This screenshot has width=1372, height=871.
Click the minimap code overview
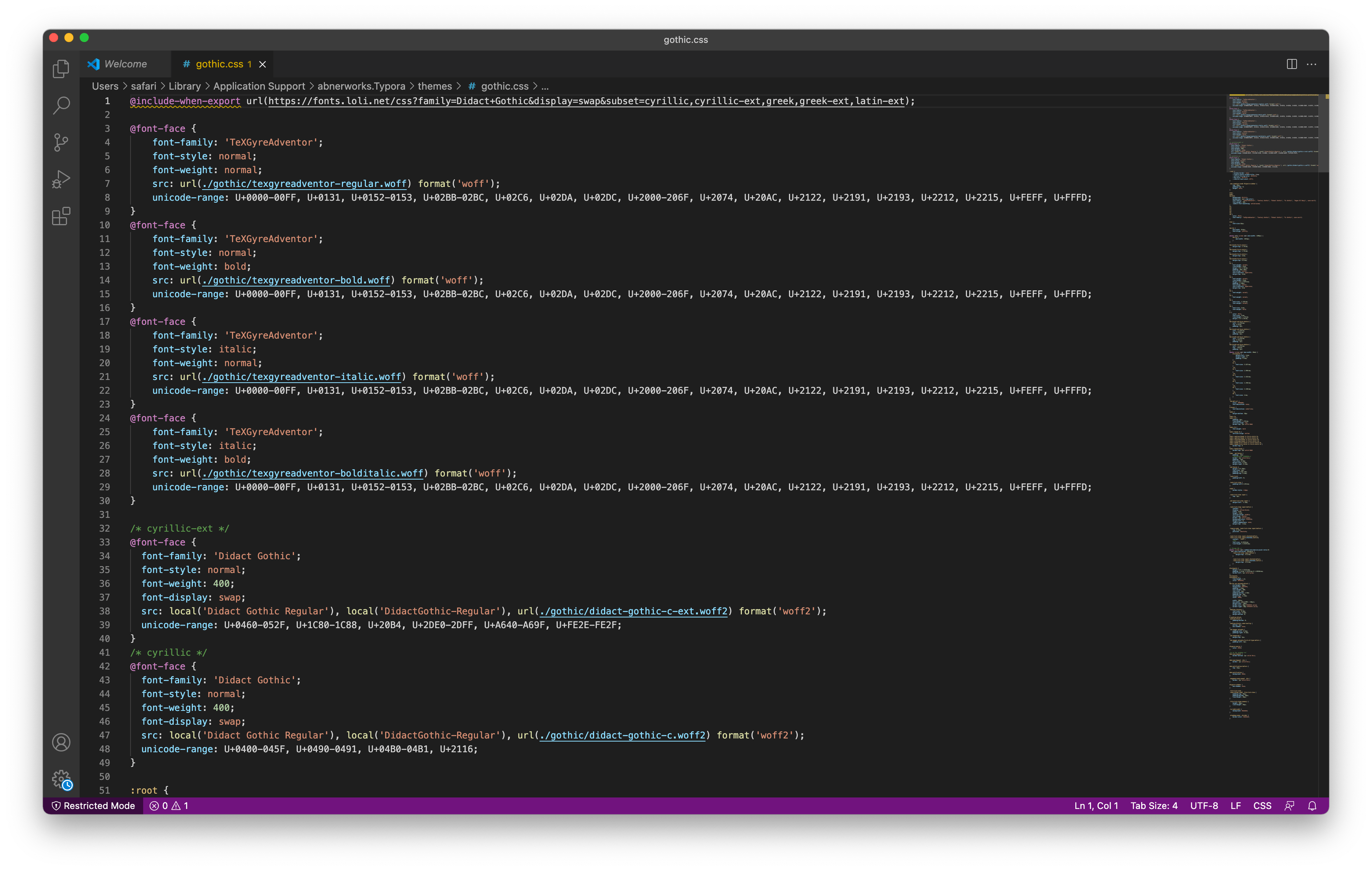click(x=1274, y=407)
